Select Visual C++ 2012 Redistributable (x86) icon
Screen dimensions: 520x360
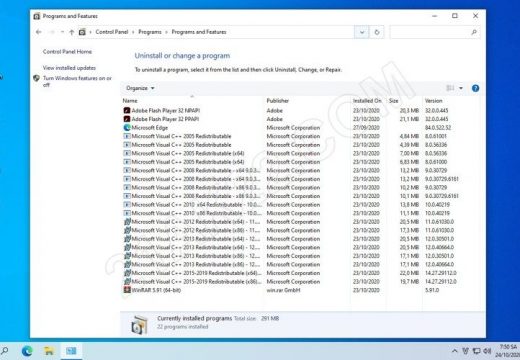pyautogui.click(x=127, y=230)
